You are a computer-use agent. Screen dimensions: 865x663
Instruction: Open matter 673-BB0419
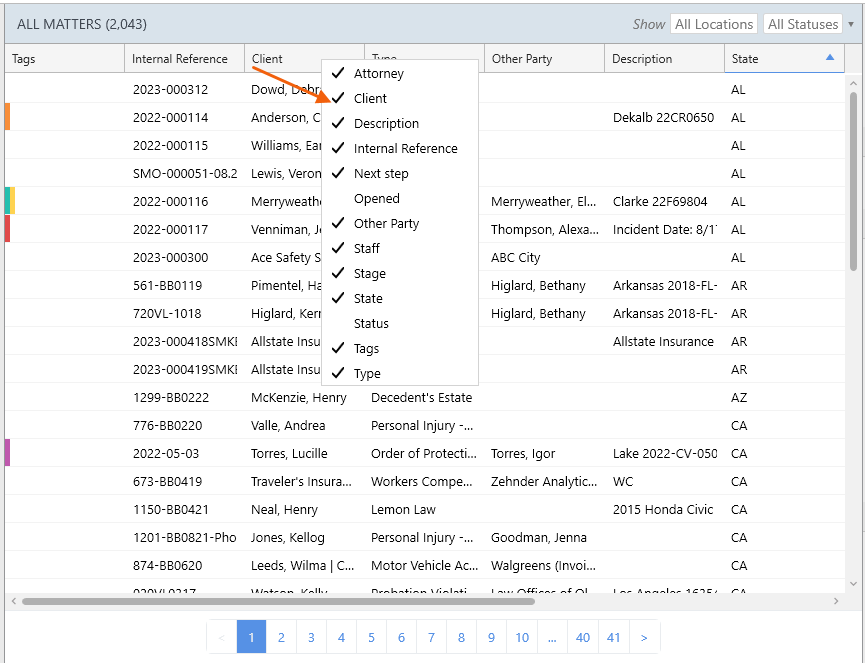pyautogui.click(x=168, y=482)
